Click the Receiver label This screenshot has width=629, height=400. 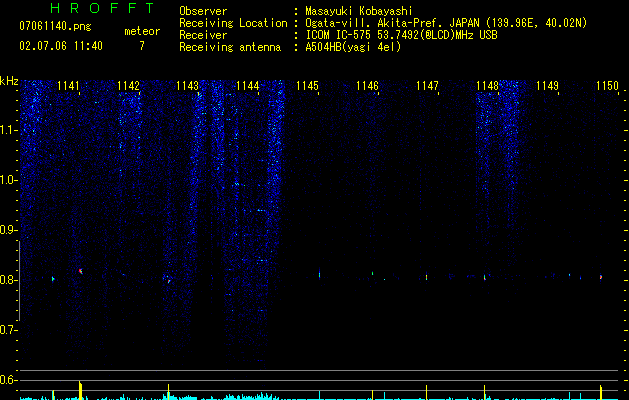[203, 35]
